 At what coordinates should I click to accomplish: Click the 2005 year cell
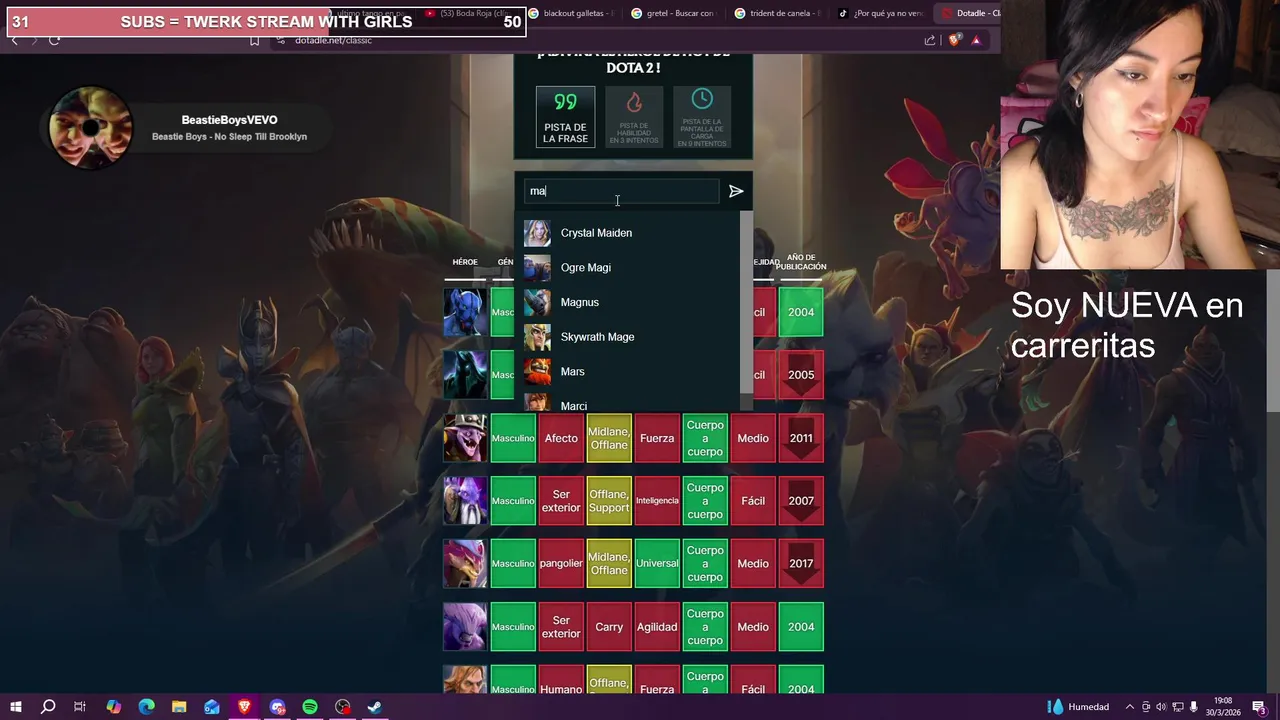801,375
